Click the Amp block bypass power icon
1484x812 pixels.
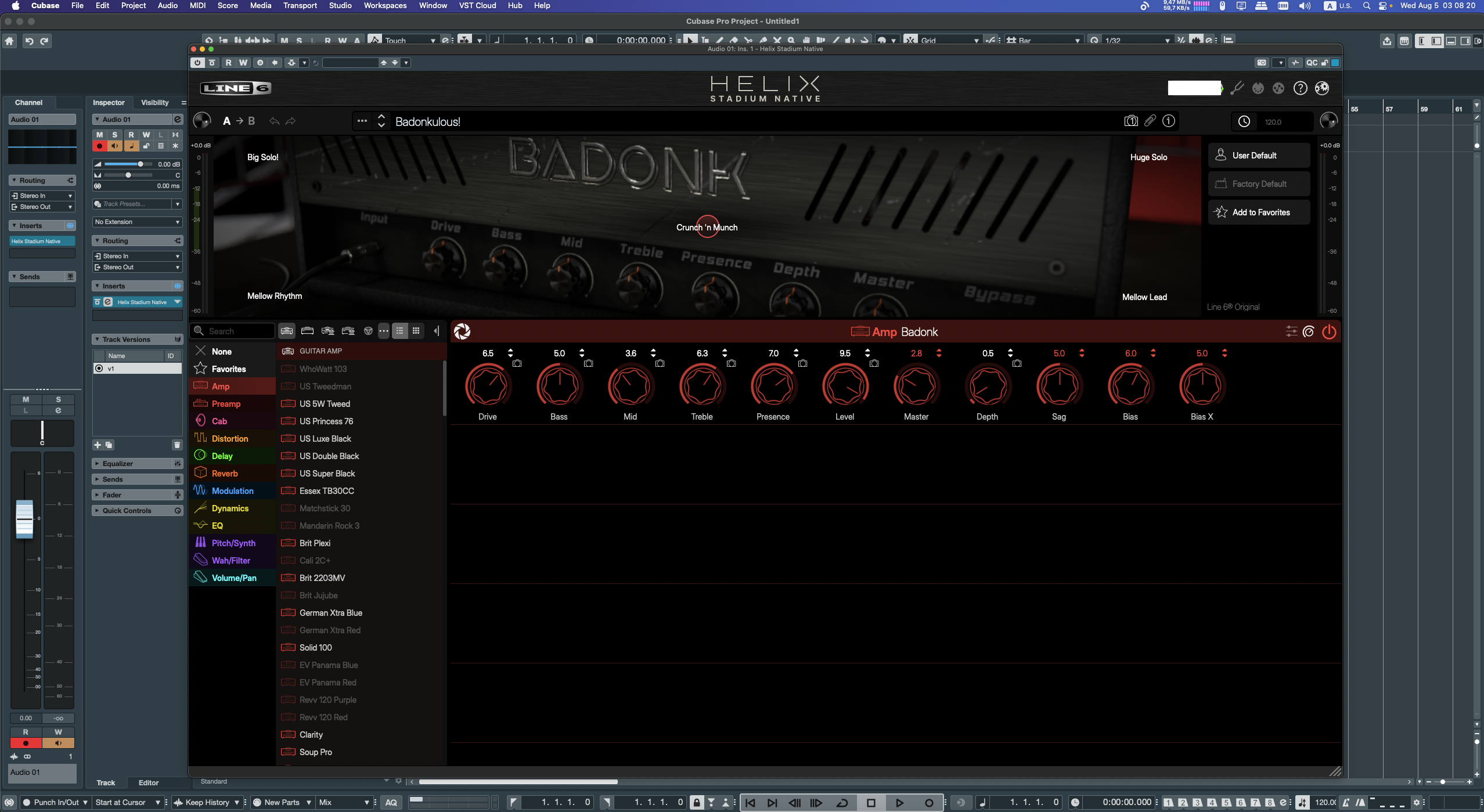tap(1329, 331)
